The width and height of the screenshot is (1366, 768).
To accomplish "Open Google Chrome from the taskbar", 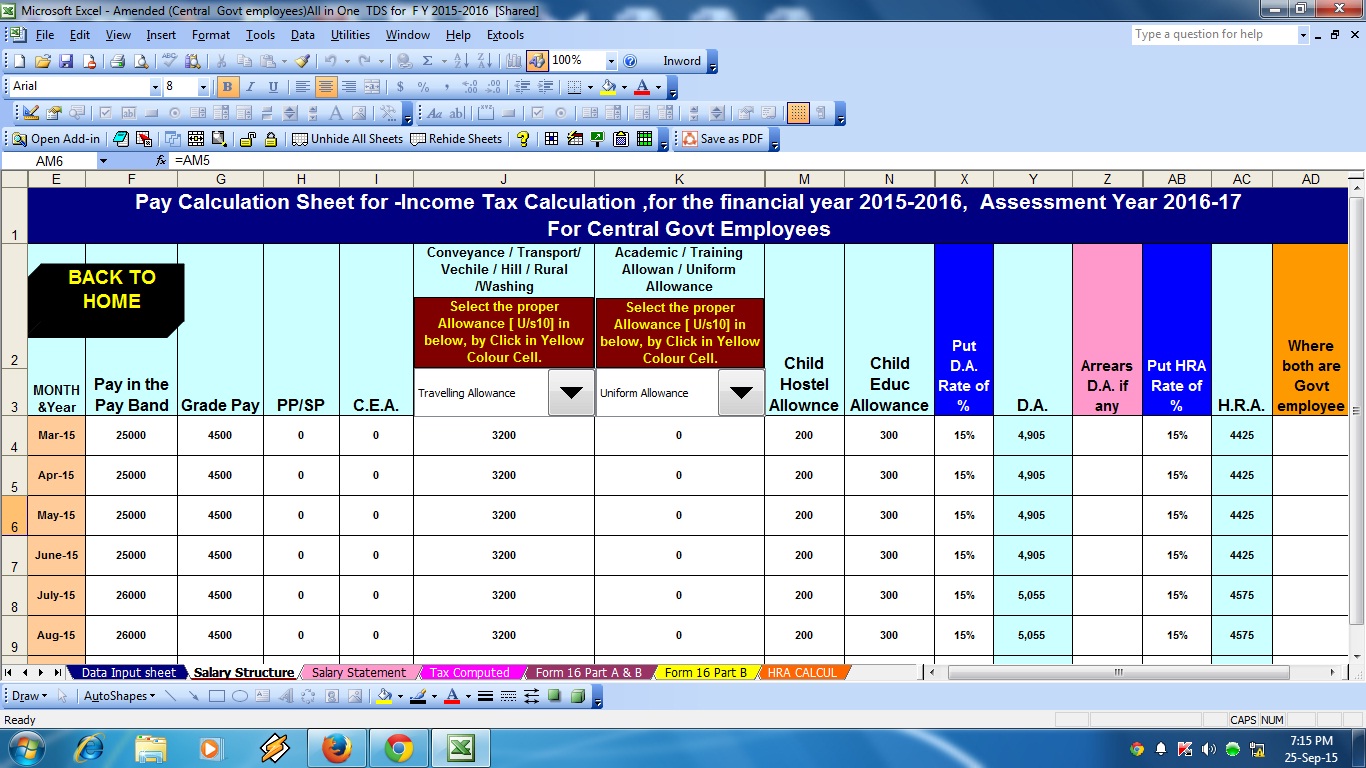I will tap(398, 748).
